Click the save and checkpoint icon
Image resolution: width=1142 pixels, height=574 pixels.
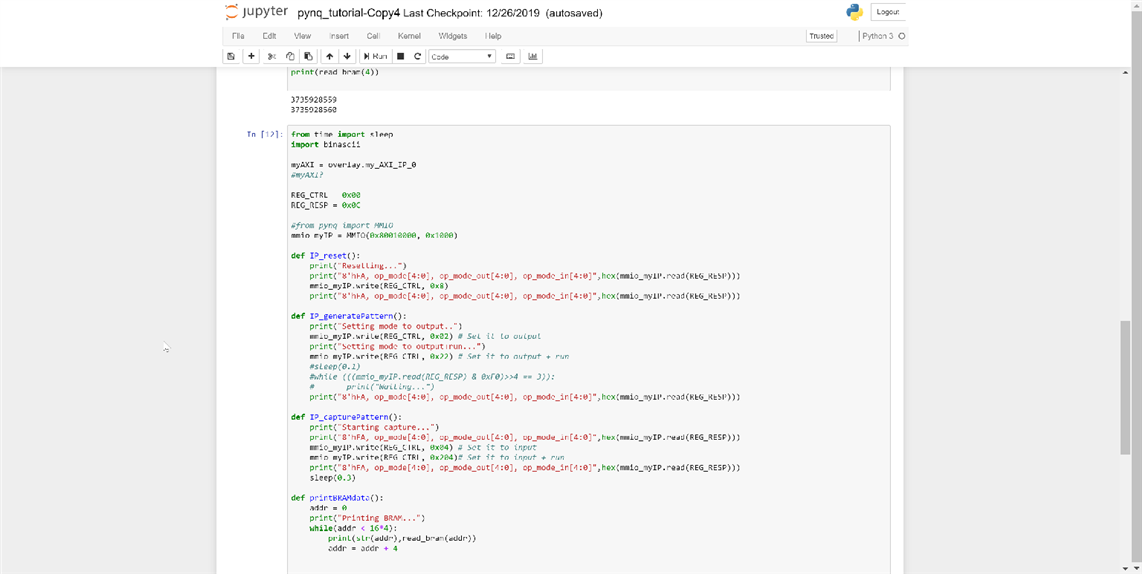pos(231,57)
